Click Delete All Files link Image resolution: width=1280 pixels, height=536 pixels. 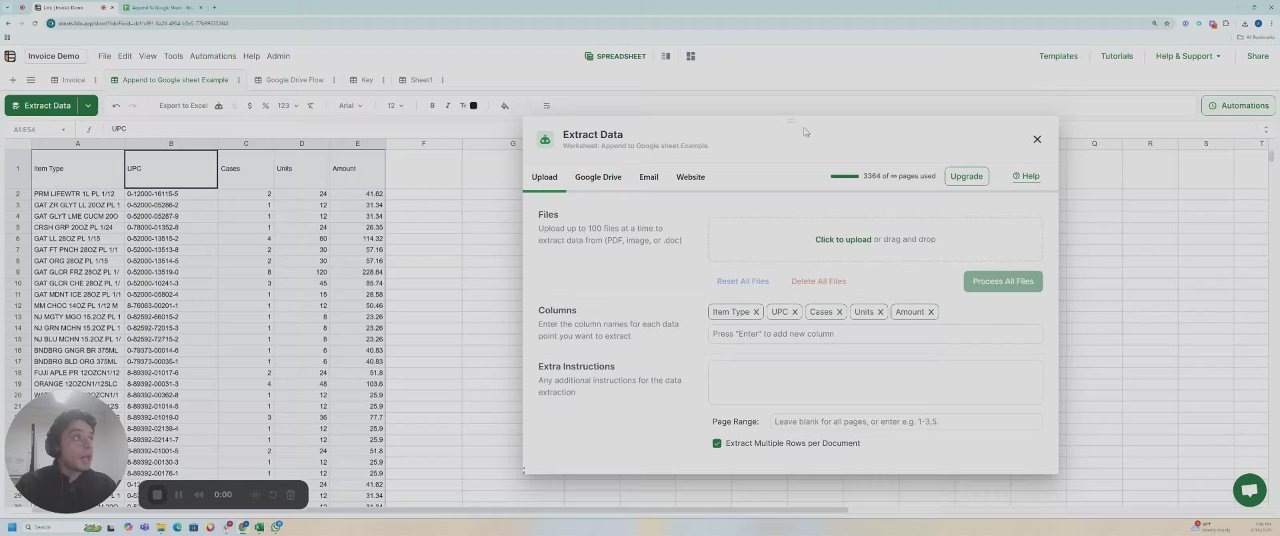818,281
